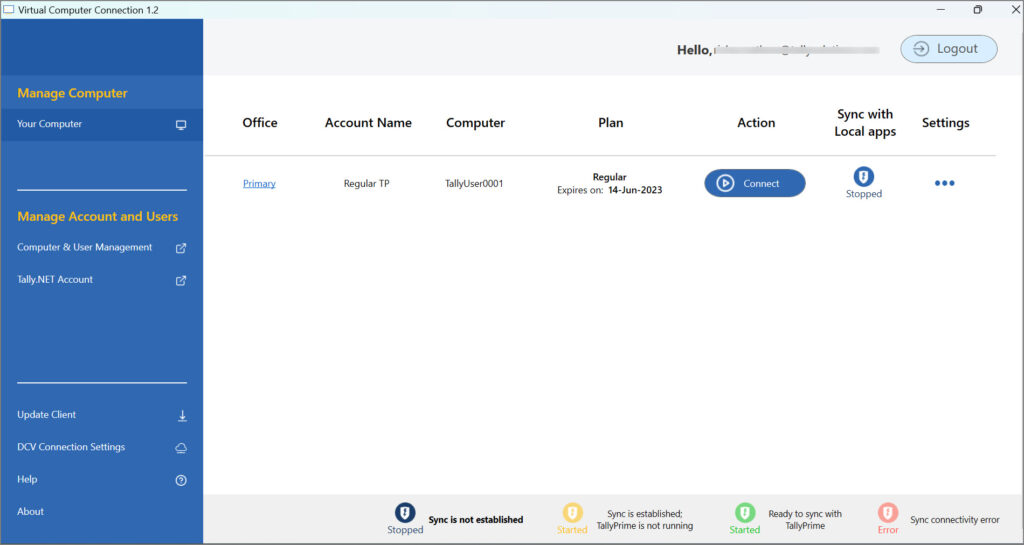This screenshot has width=1024, height=545.
Task: Click the Account Name column header
Action: tap(368, 123)
